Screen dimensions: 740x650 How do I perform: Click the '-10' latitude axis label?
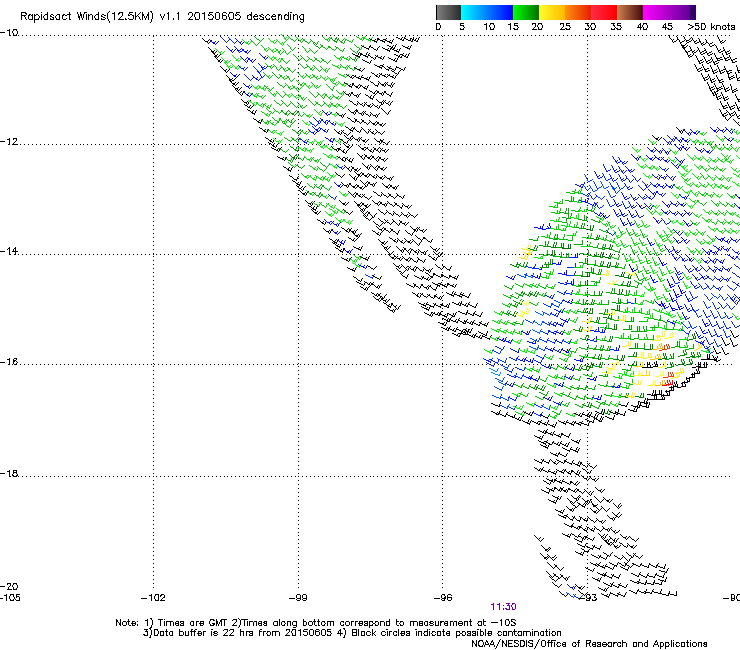(x=9, y=32)
